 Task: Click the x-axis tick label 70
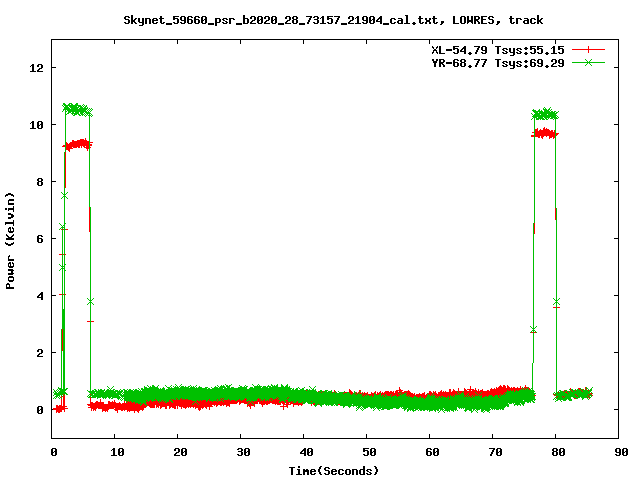[x=495, y=452]
